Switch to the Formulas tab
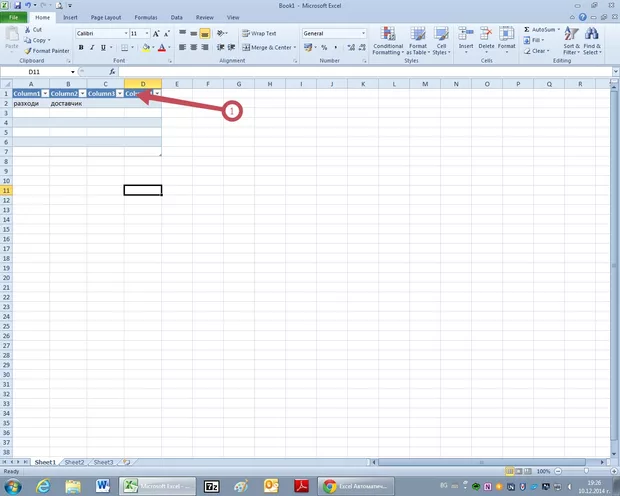This screenshot has width=620, height=496. tap(146, 17)
